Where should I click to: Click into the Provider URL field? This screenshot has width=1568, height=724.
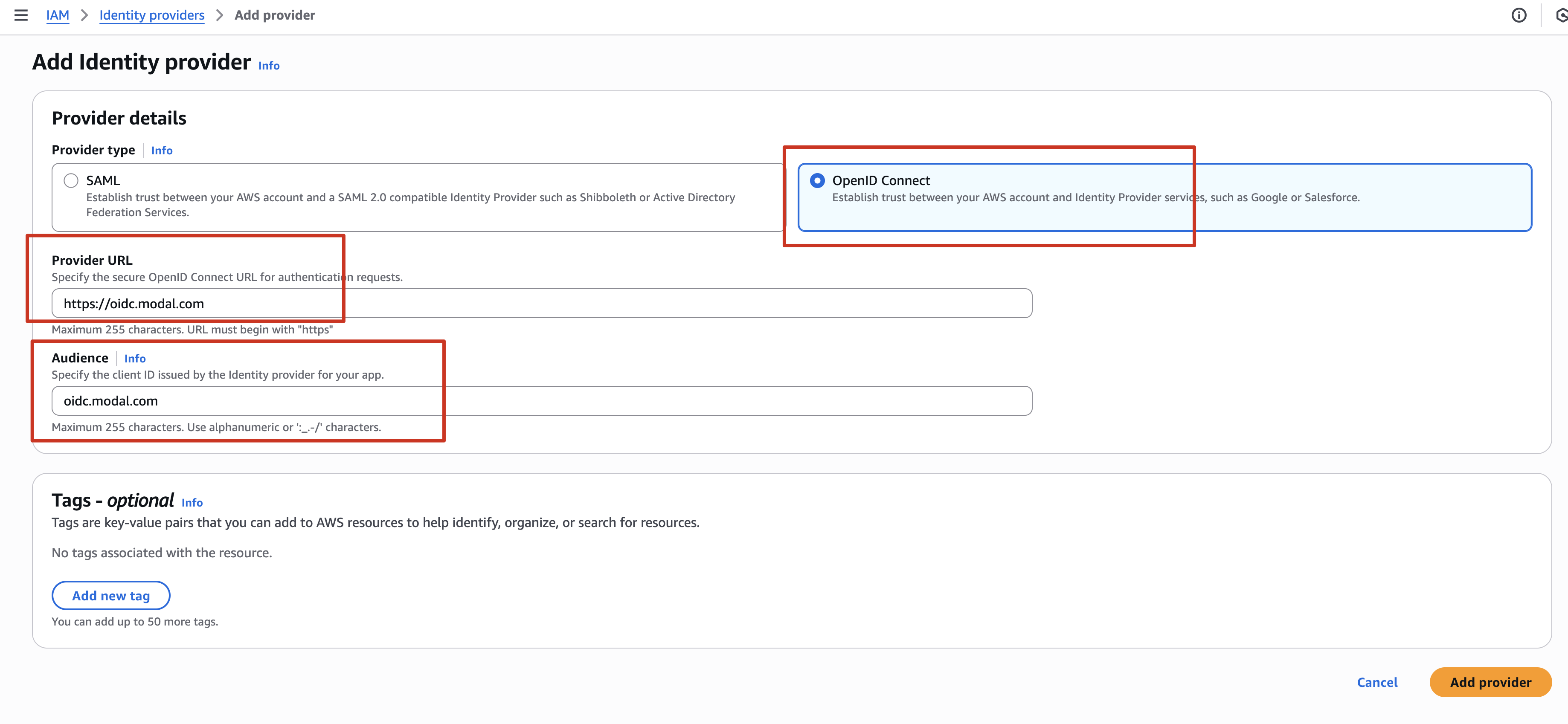click(542, 303)
